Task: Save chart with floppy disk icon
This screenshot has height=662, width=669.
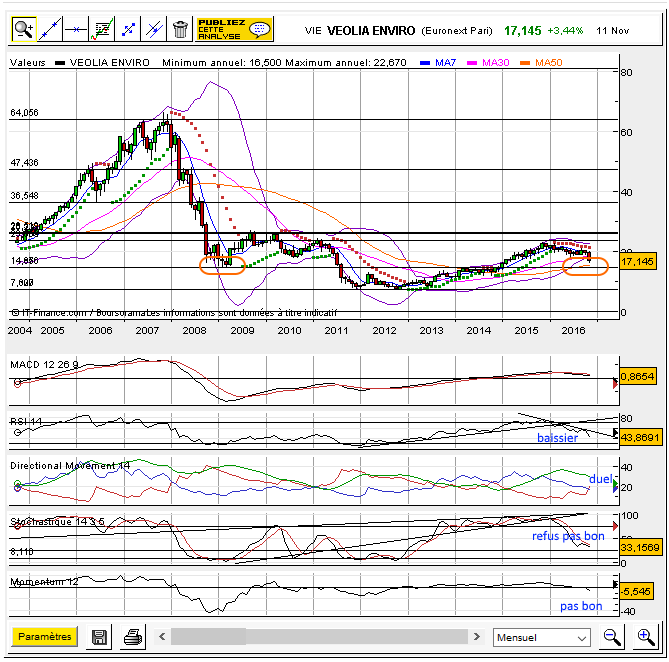Action: (99, 637)
